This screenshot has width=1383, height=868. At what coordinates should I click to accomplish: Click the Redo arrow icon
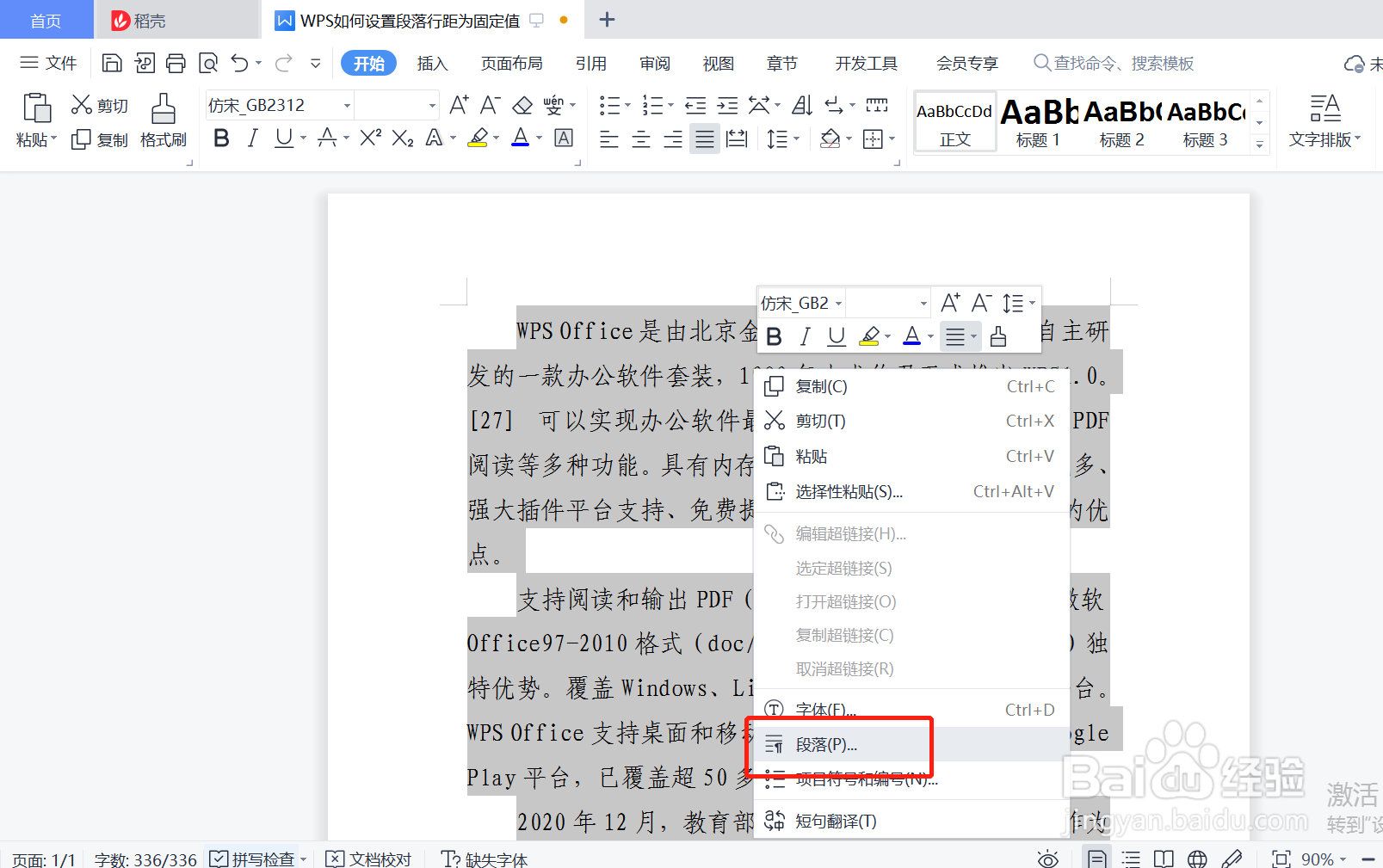[283, 63]
